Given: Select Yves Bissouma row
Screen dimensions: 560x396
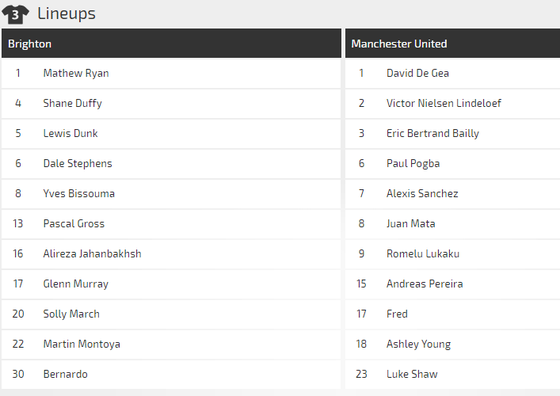Looking at the screenshot, I should coord(171,194).
